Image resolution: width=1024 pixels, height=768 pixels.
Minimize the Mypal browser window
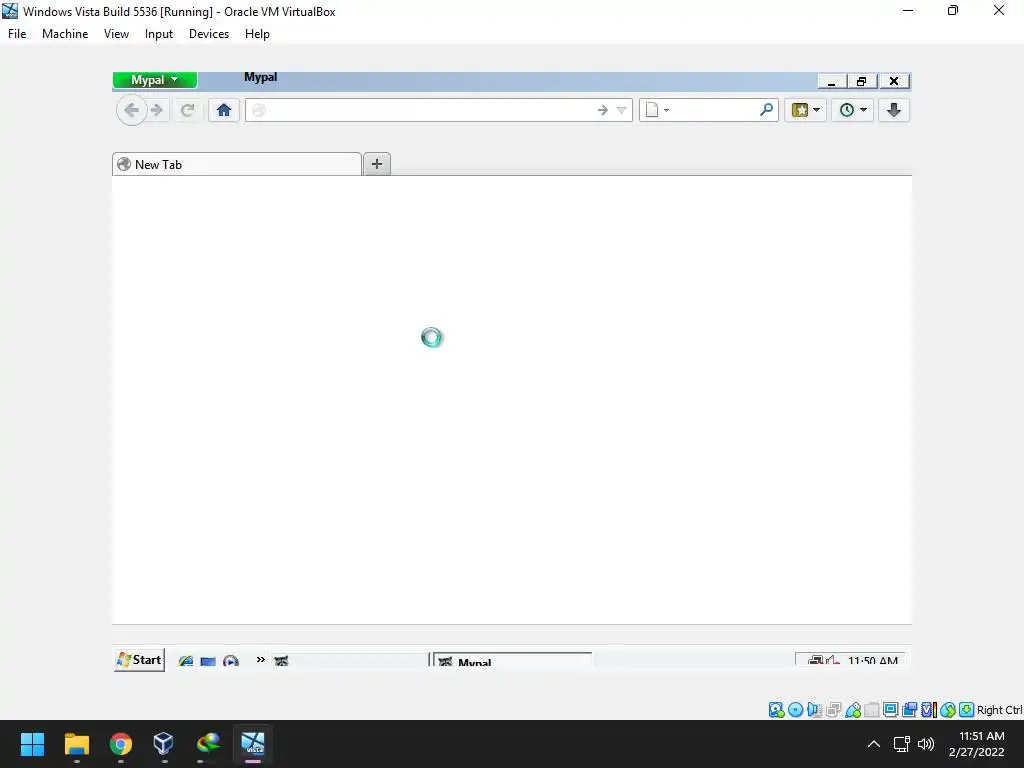coord(832,82)
